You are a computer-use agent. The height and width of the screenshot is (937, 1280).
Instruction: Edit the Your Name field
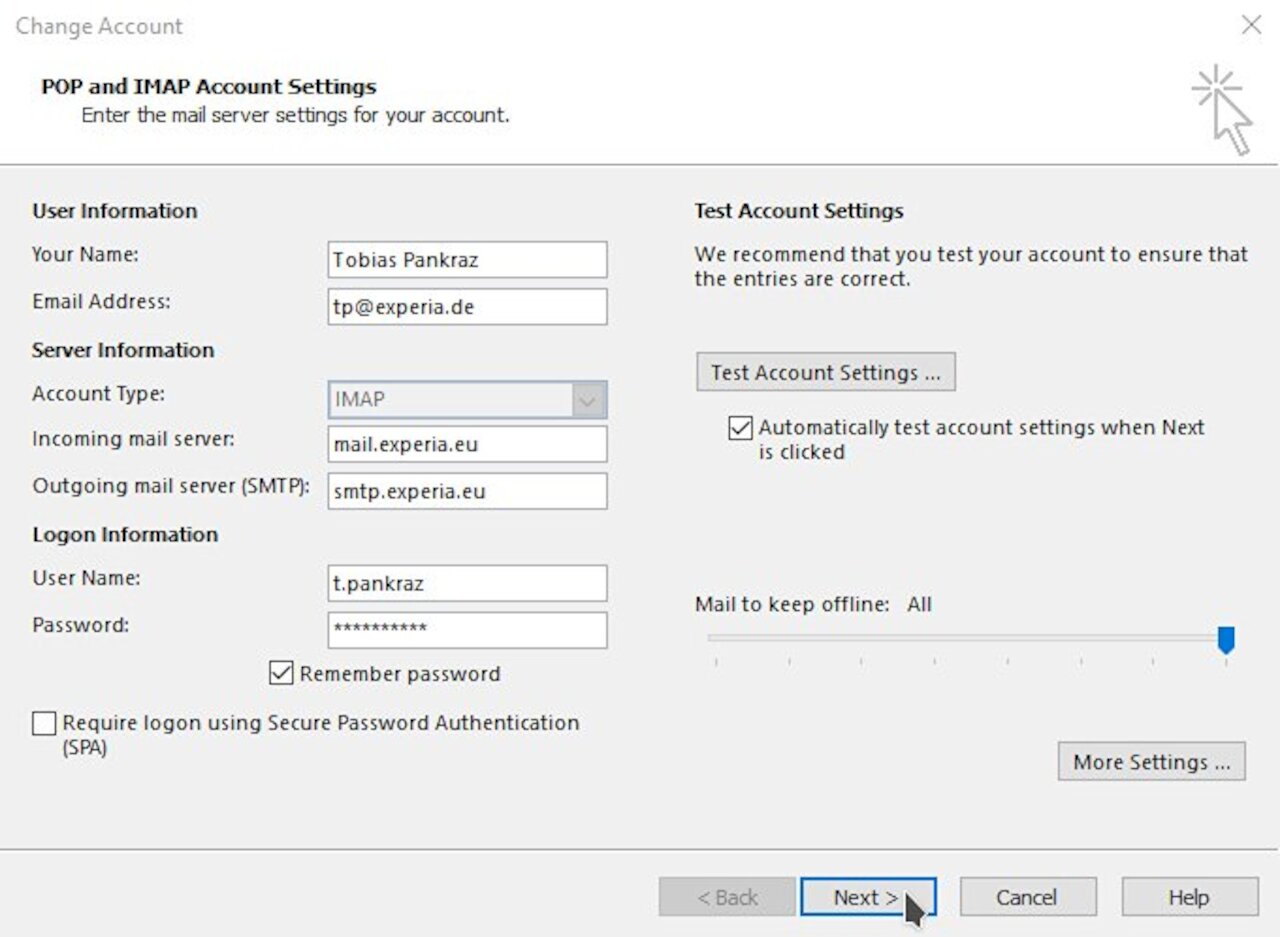pyautogui.click(x=467, y=259)
